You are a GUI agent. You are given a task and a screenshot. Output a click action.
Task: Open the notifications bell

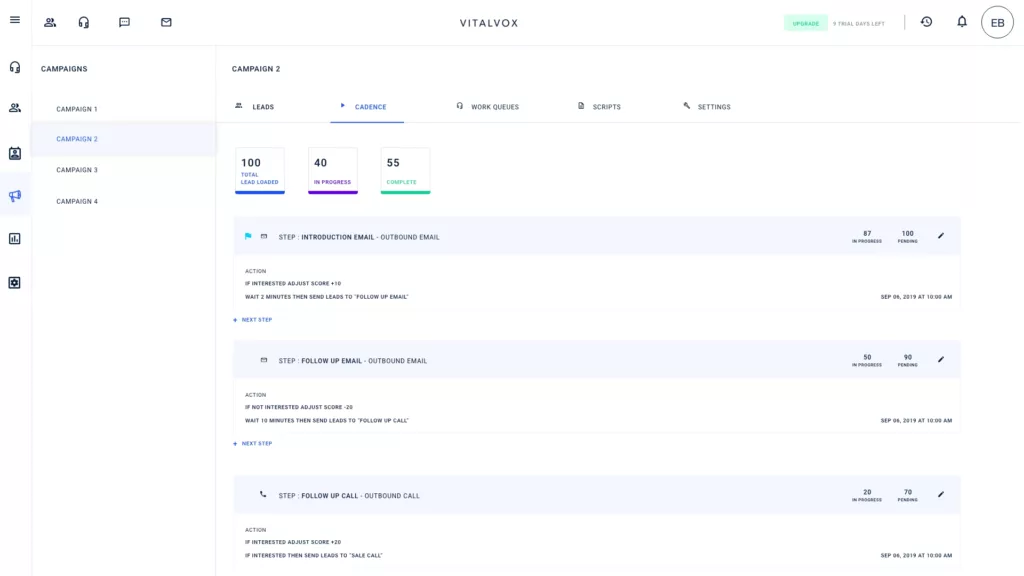(961, 21)
